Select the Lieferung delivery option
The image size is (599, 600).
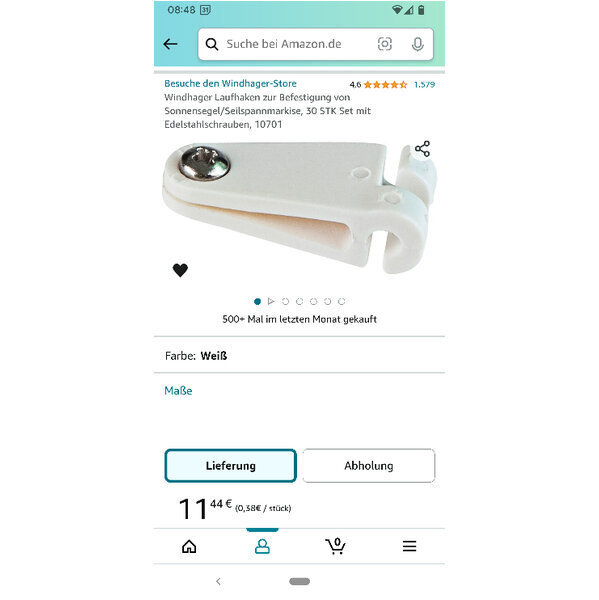pos(231,466)
